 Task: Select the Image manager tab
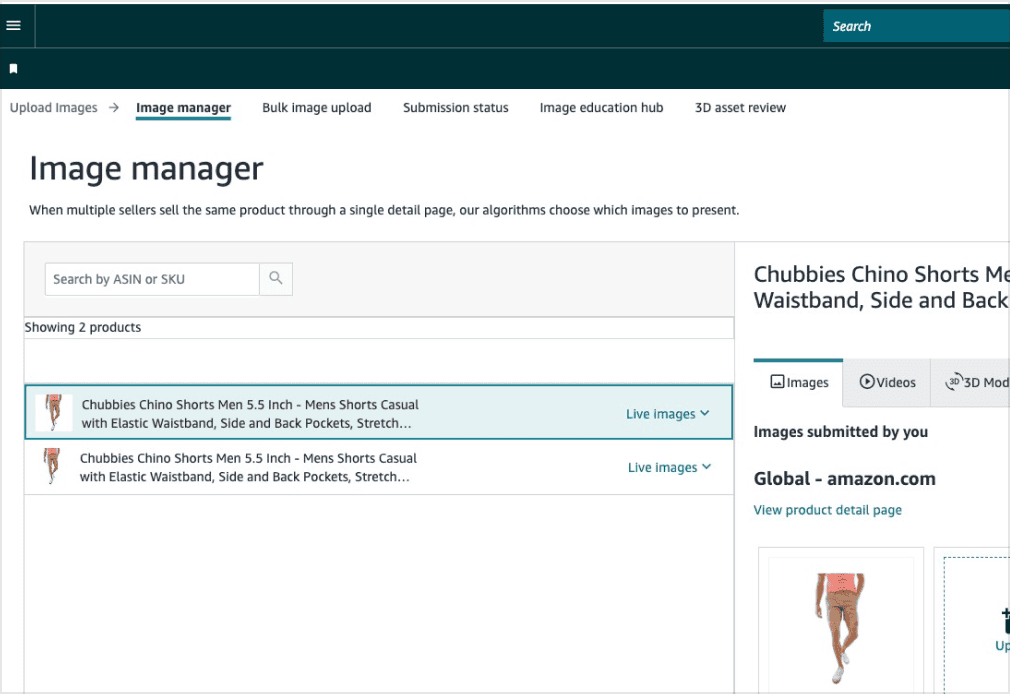click(183, 108)
